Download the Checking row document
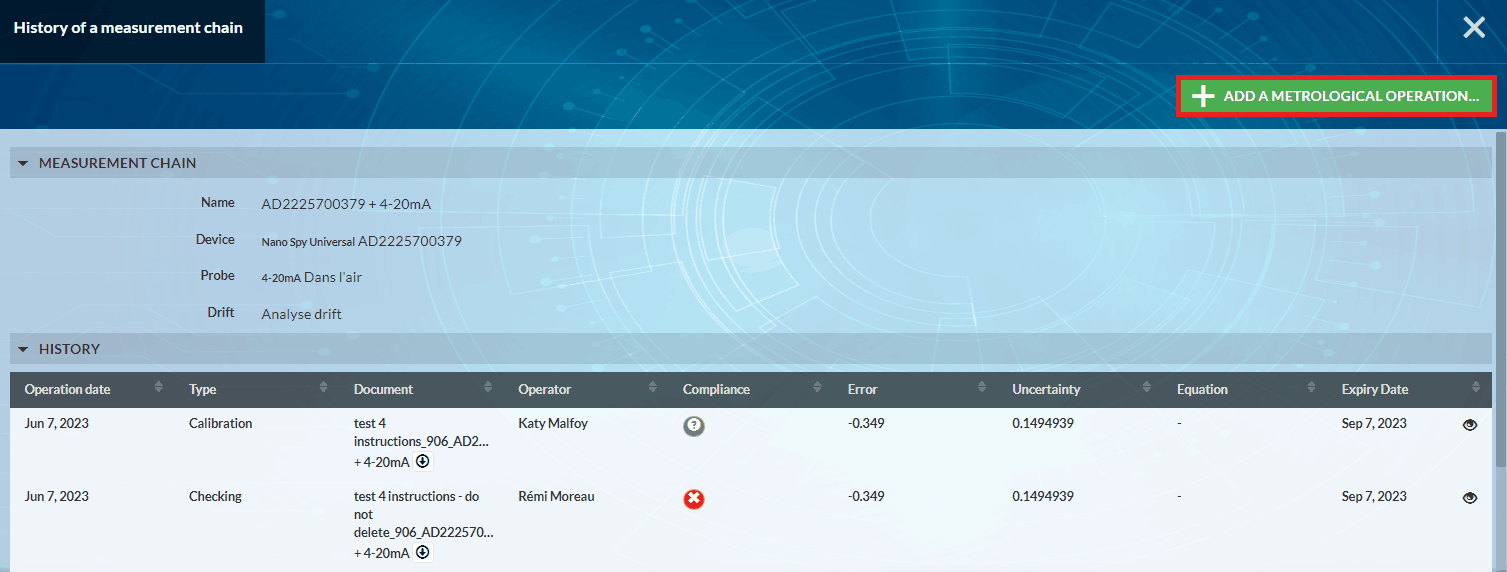The height and width of the screenshot is (572, 1507). pyautogui.click(x=423, y=552)
